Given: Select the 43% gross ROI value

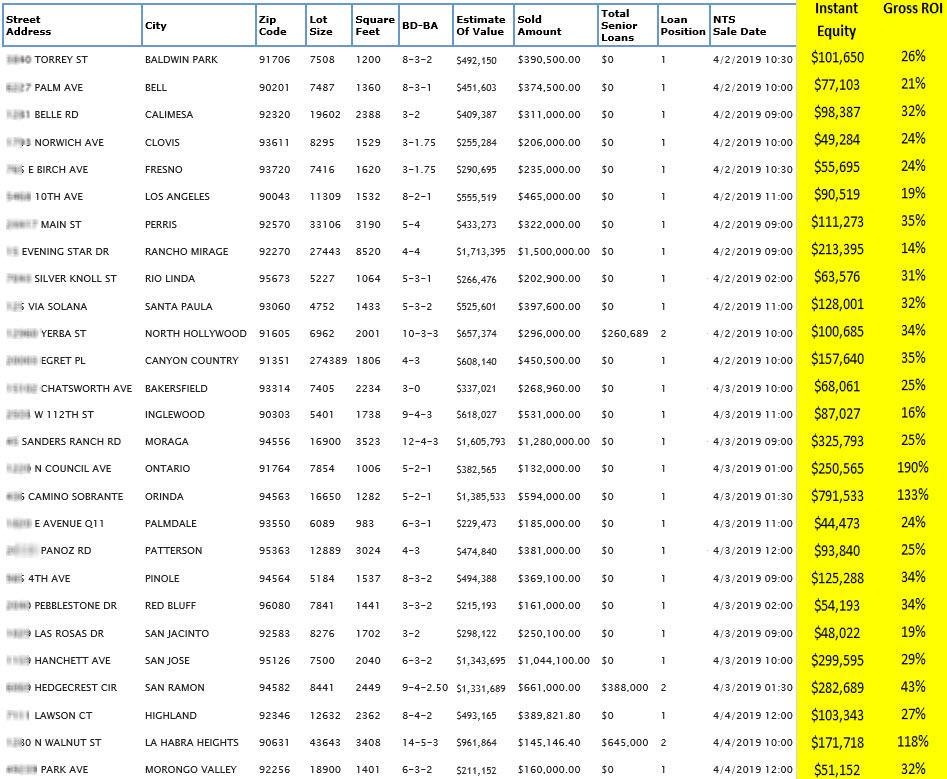Looking at the screenshot, I should 913,687.
